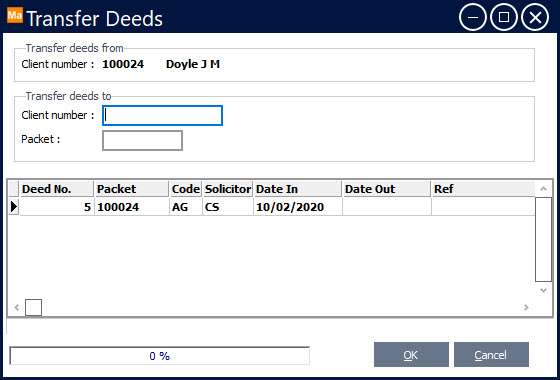Click the 0 % progress bar
The image size is (560, 380).
click(x=160, y=356)
